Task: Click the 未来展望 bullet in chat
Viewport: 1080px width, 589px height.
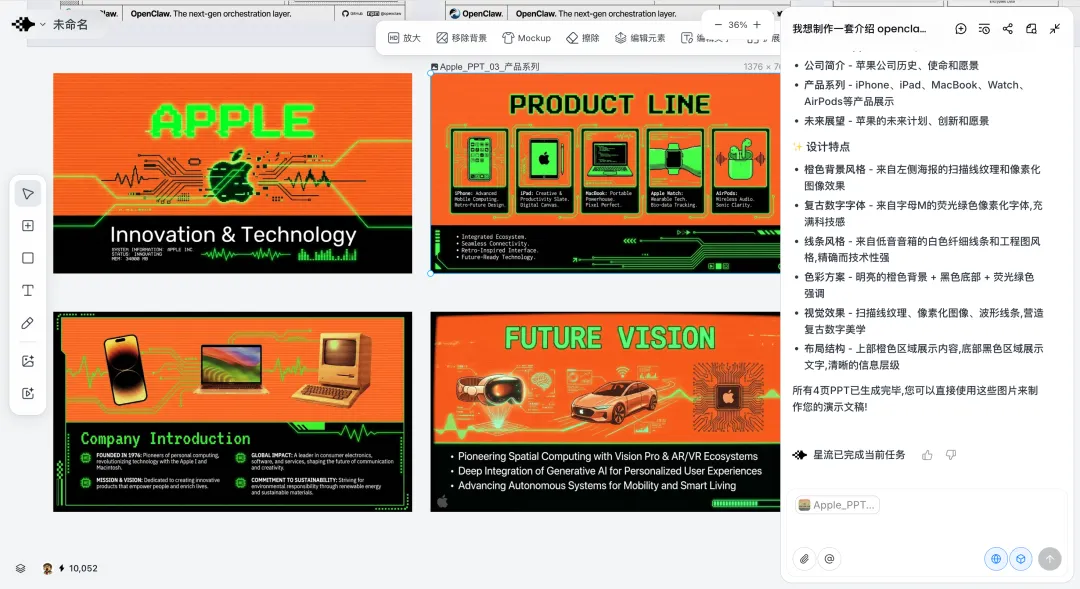Action: coord(896,121)
